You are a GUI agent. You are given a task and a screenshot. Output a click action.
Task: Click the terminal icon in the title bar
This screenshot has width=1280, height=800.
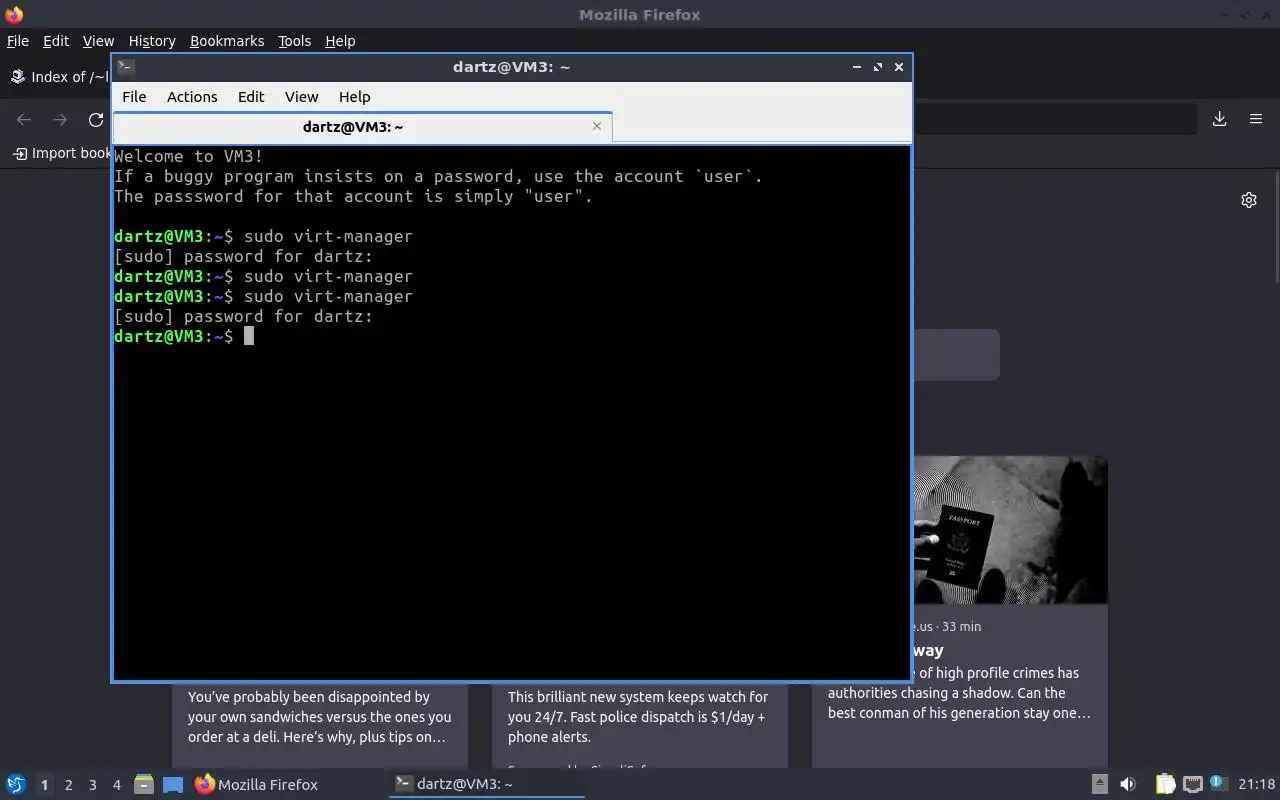coord(126,67)
